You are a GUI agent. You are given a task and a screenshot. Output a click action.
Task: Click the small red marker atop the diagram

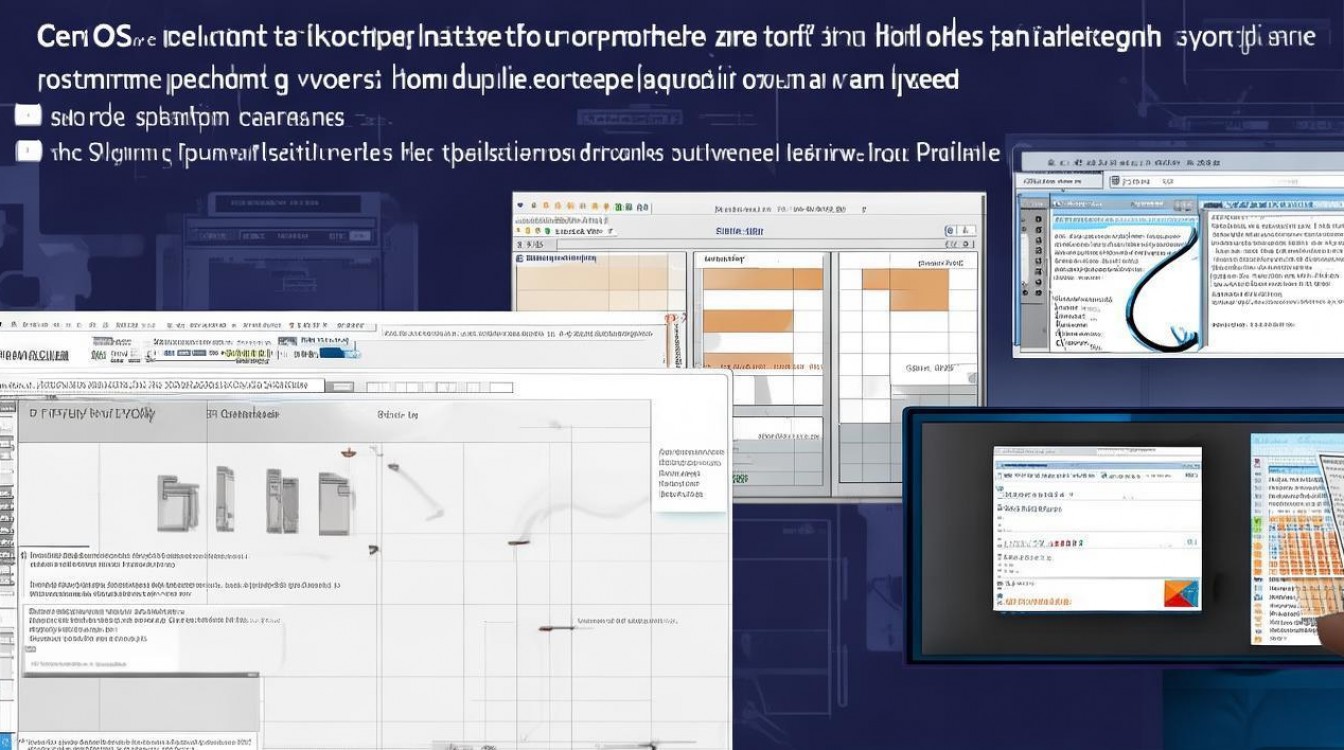347,453
